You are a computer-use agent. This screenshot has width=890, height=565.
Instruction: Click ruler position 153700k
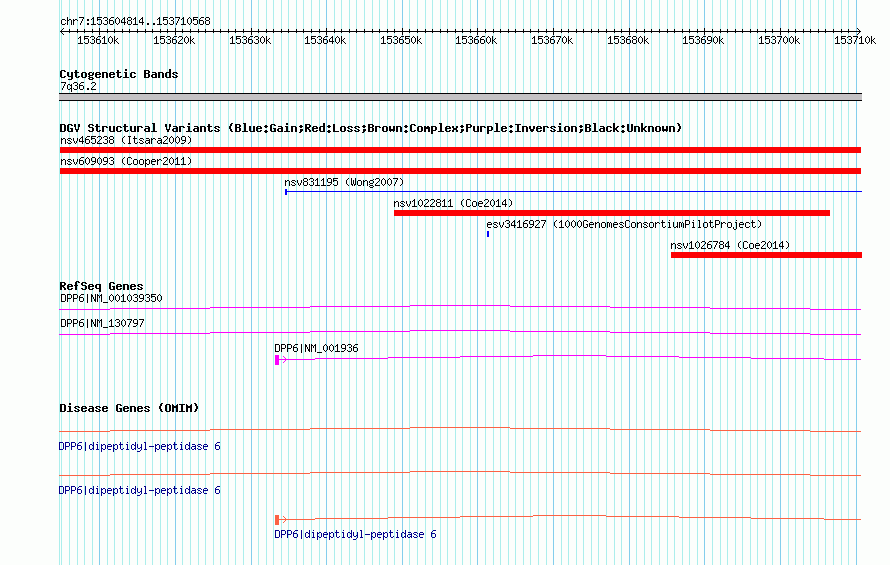coord(779,40)
